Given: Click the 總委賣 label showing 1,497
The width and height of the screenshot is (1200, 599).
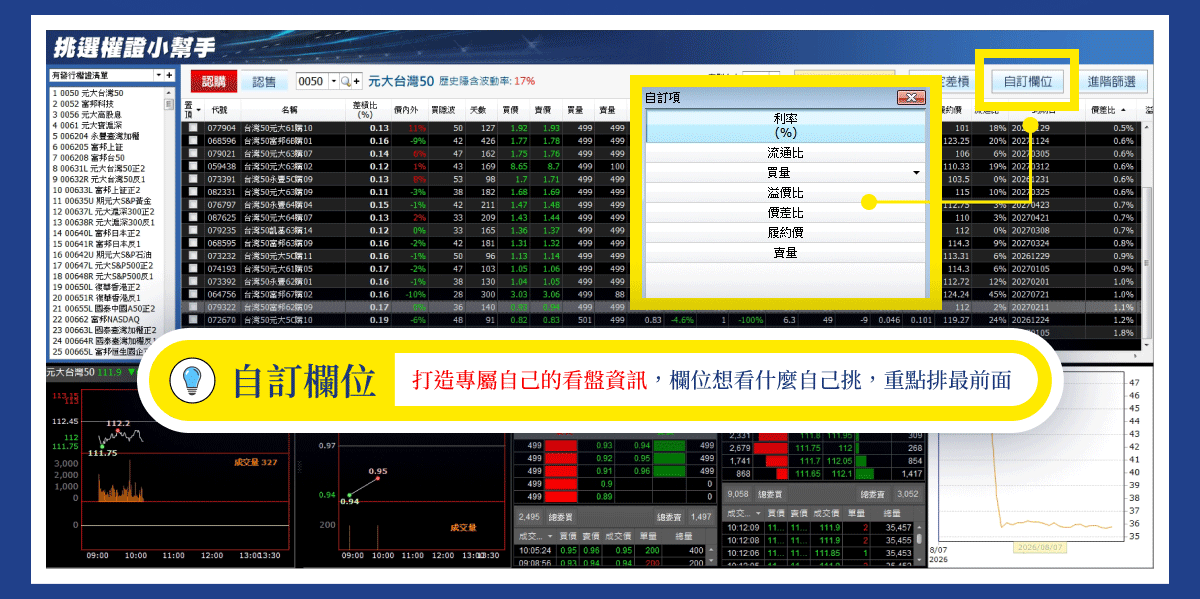Looking at the screenshot, I should click(669, 517).
